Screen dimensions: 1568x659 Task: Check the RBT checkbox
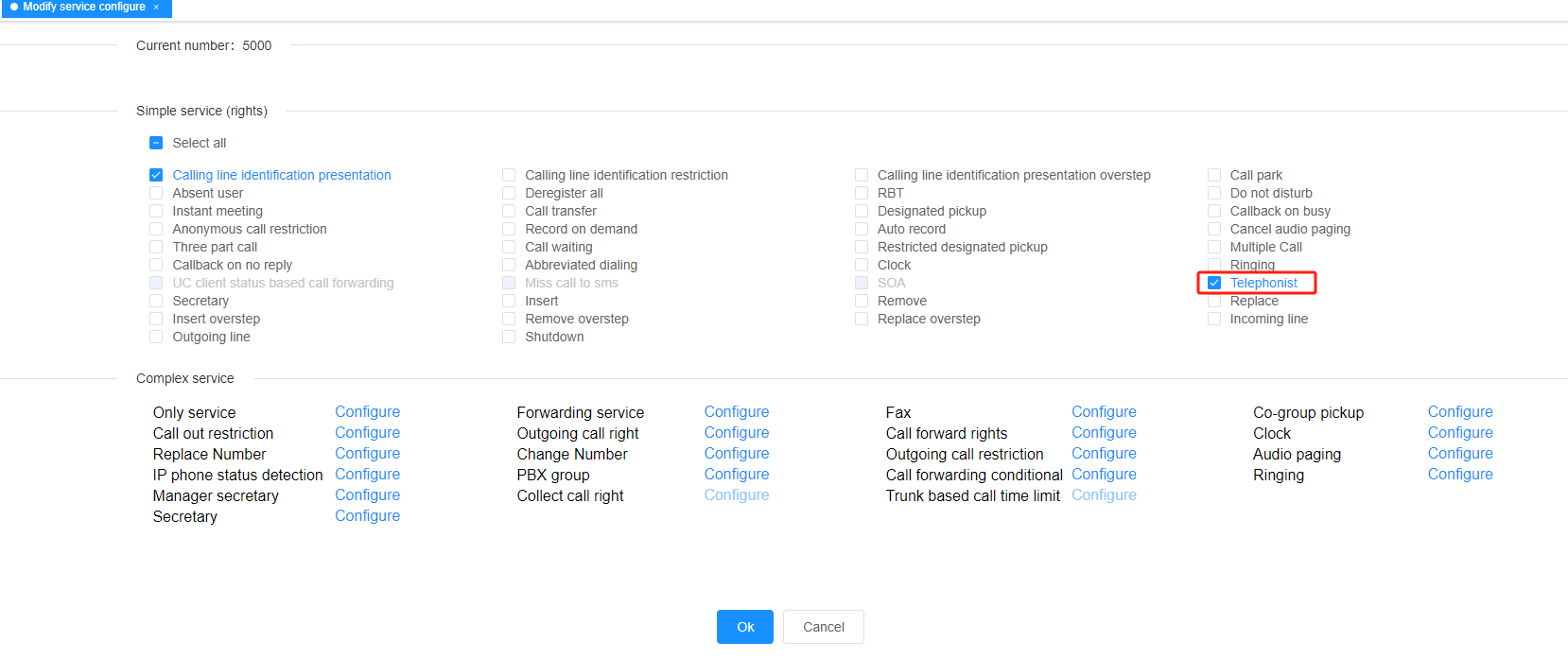pos(862,193)
